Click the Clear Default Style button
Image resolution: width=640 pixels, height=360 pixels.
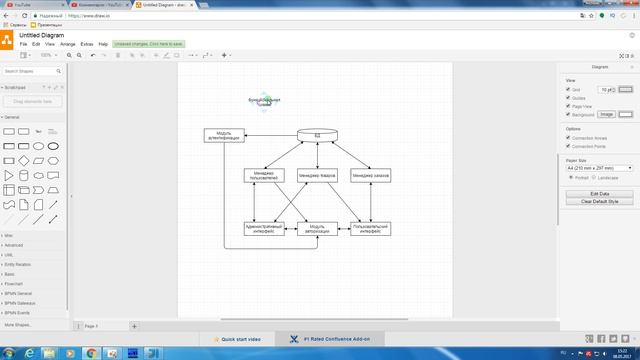pyautogui.click(x=599, y=202)
